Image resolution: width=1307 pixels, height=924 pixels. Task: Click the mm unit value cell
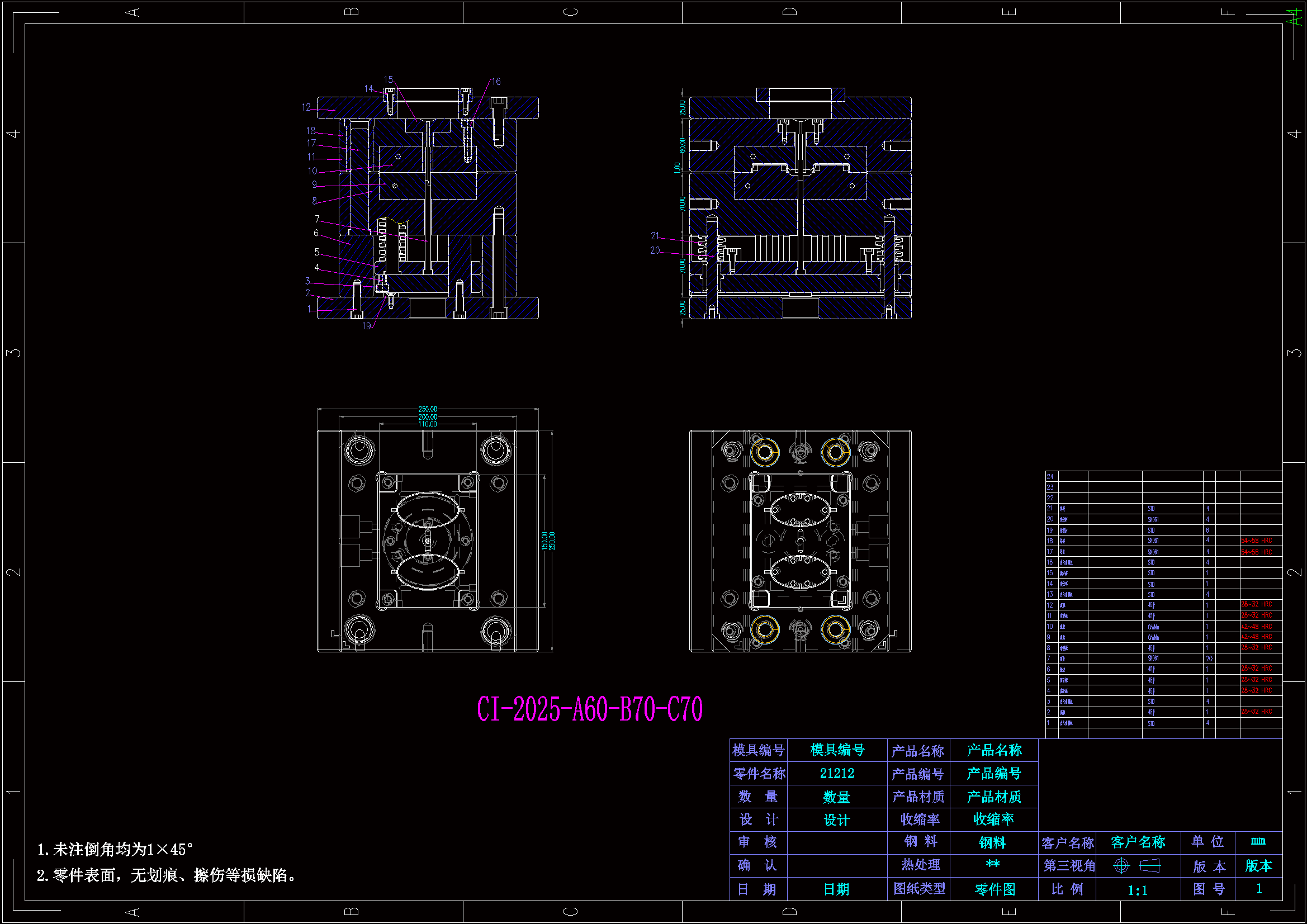1257,841
